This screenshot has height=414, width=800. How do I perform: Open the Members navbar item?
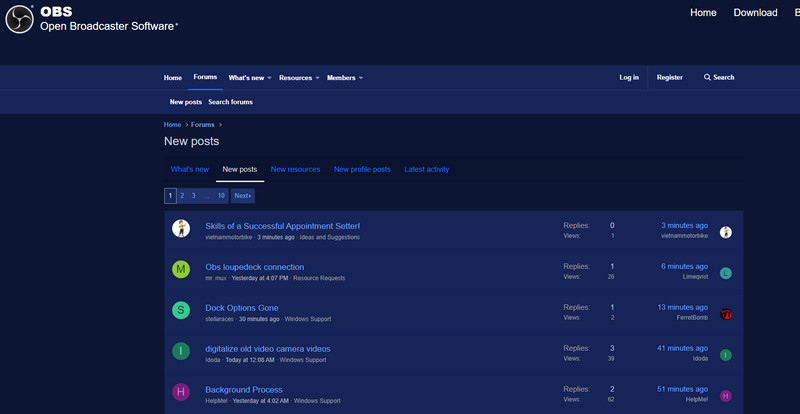341,78
